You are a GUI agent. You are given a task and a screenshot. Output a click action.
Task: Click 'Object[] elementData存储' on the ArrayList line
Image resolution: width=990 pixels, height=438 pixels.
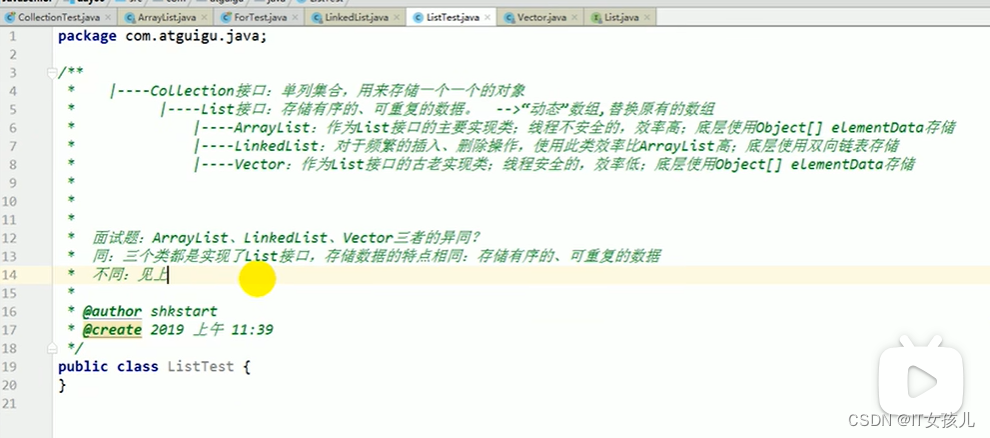click(856, 127)
